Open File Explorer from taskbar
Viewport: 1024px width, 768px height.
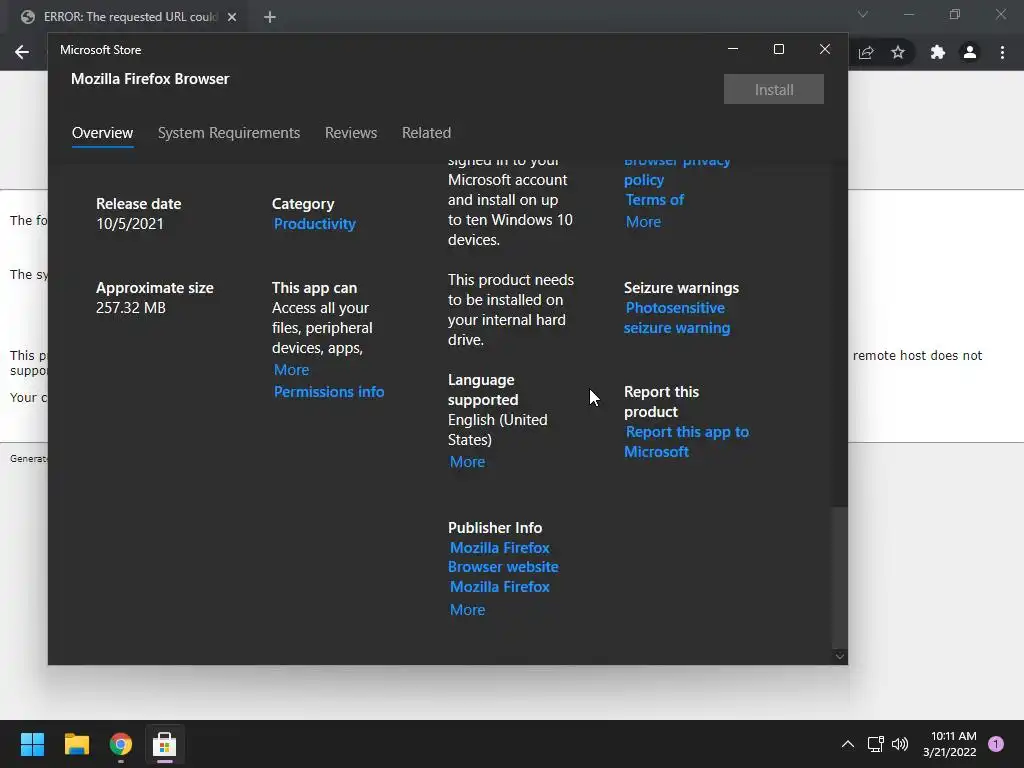[76, 744]
